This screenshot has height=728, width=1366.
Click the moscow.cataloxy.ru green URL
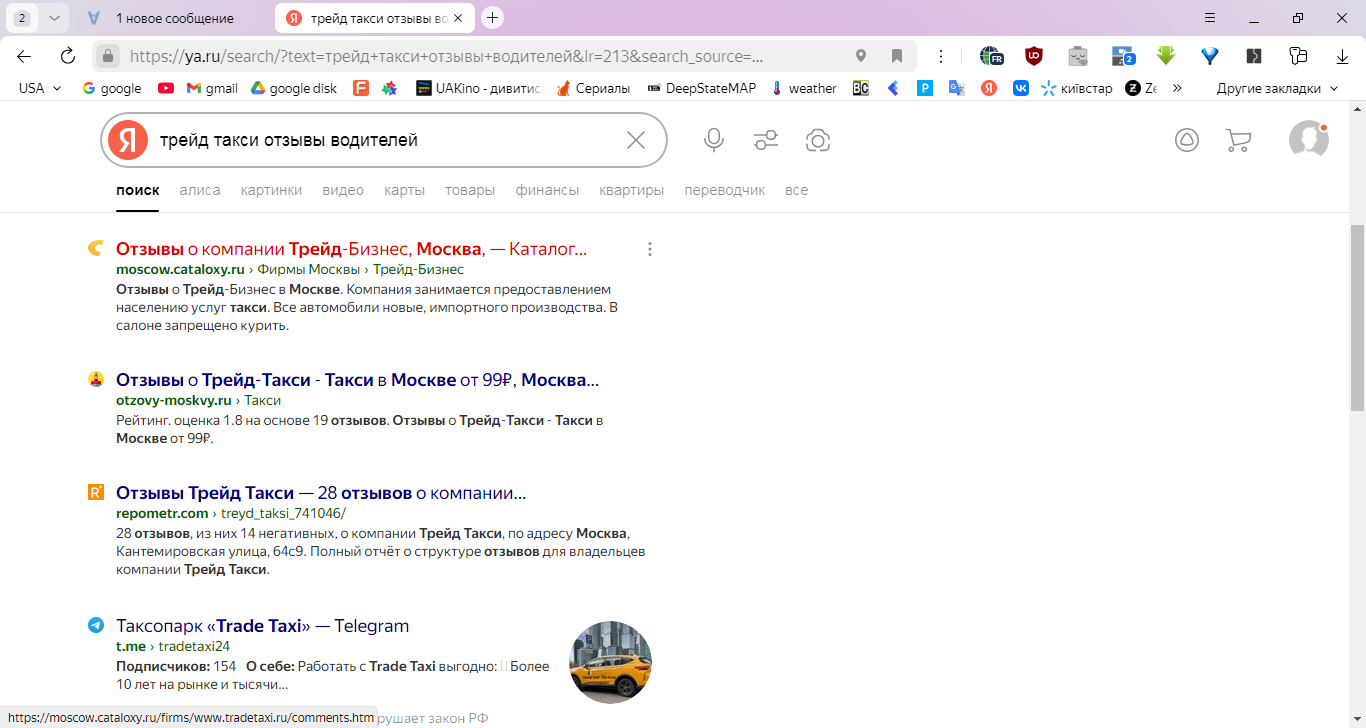tap(180, 270)
